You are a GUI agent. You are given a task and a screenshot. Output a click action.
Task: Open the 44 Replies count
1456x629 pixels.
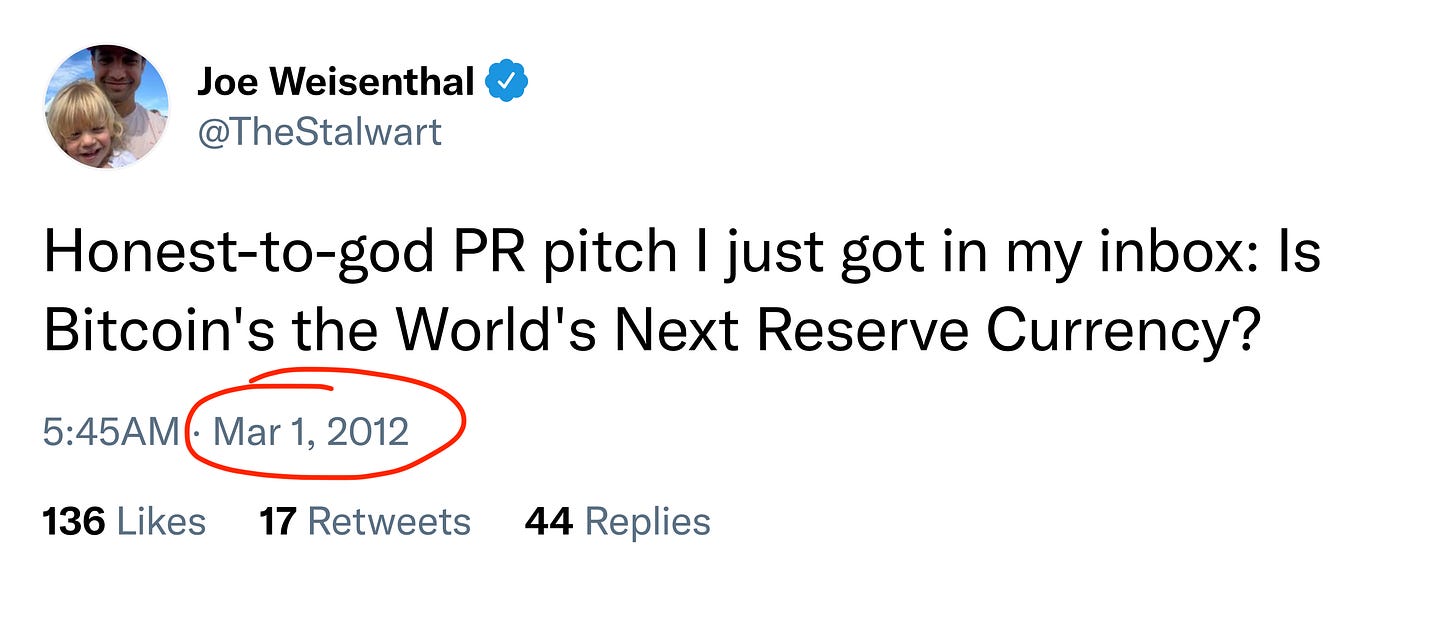(617, 521)
